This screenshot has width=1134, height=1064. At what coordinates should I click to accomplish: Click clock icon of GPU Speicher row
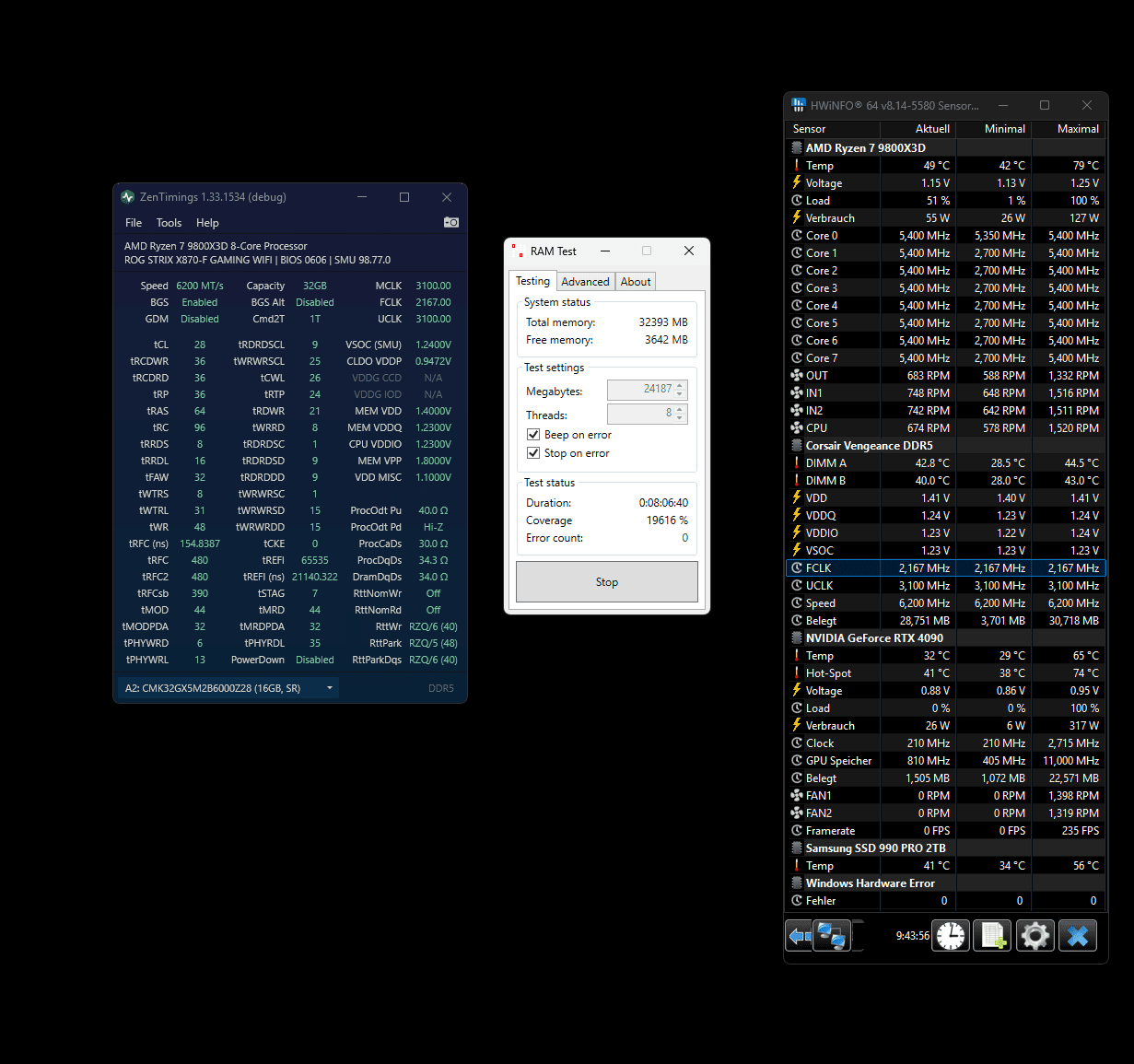click(x=797, y=761)
